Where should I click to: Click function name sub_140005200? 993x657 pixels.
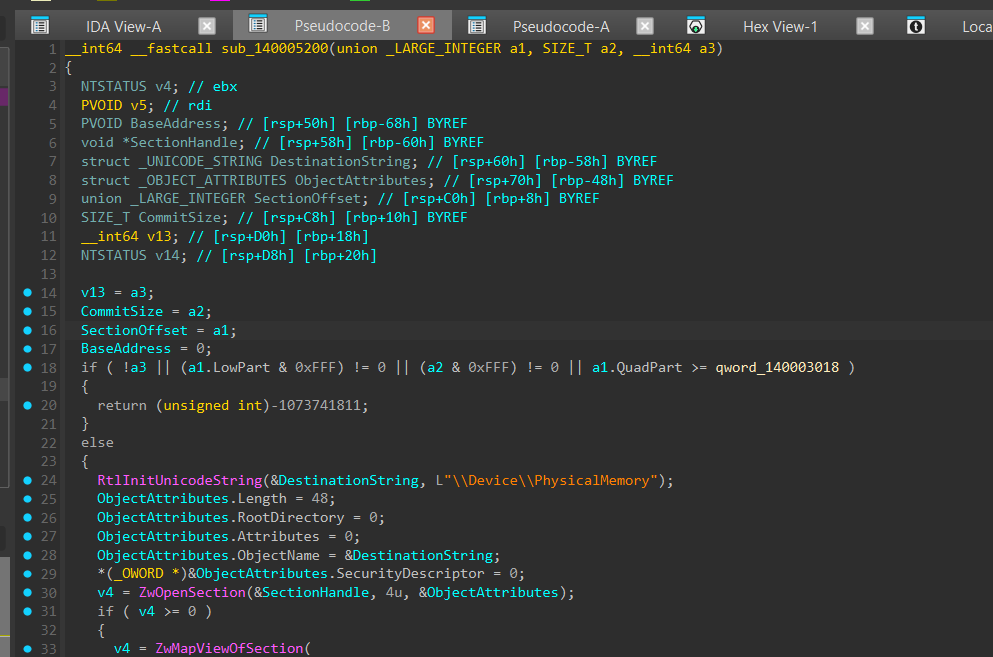pos(275,48)
